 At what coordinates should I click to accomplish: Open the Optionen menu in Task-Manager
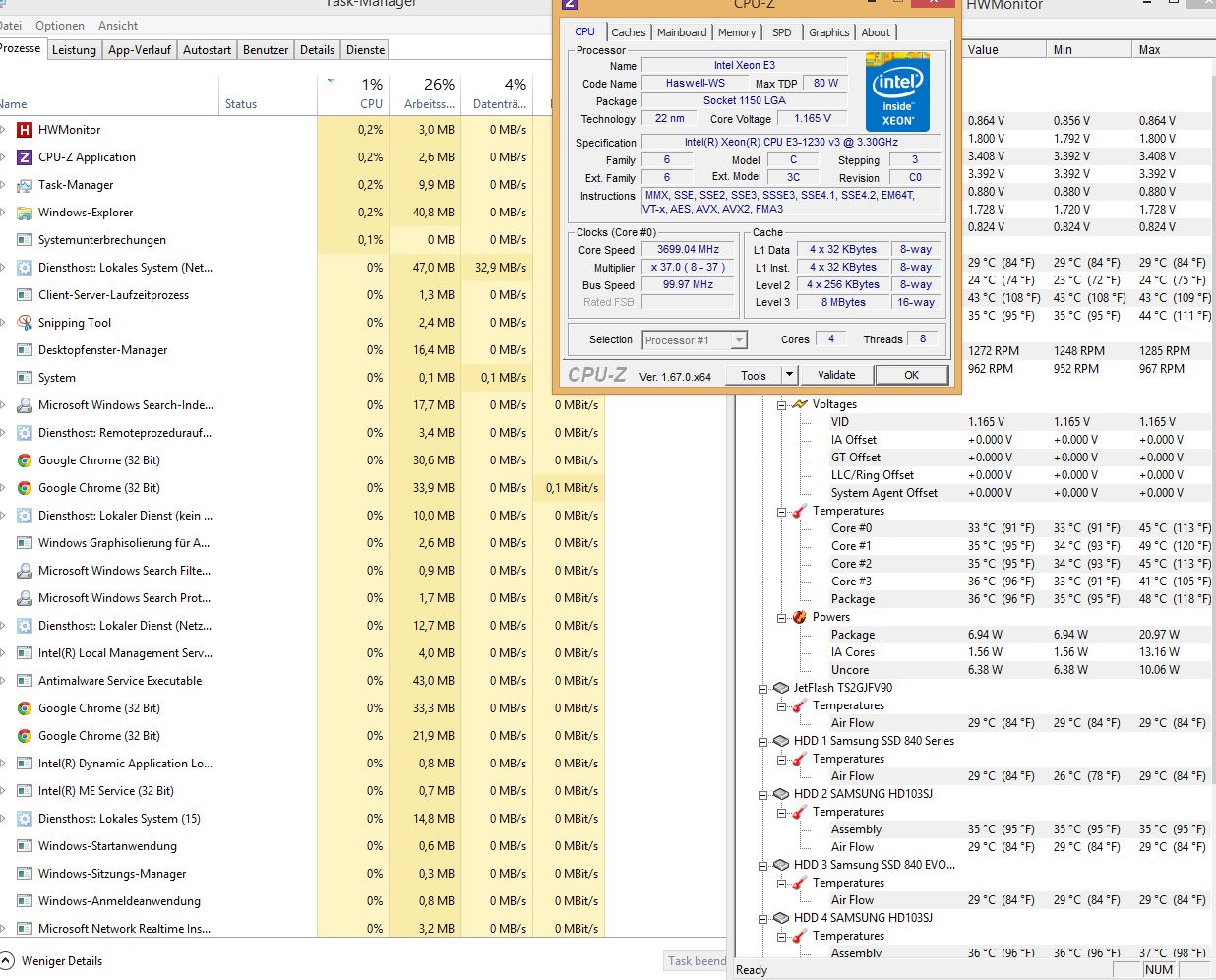click(60, 26)
